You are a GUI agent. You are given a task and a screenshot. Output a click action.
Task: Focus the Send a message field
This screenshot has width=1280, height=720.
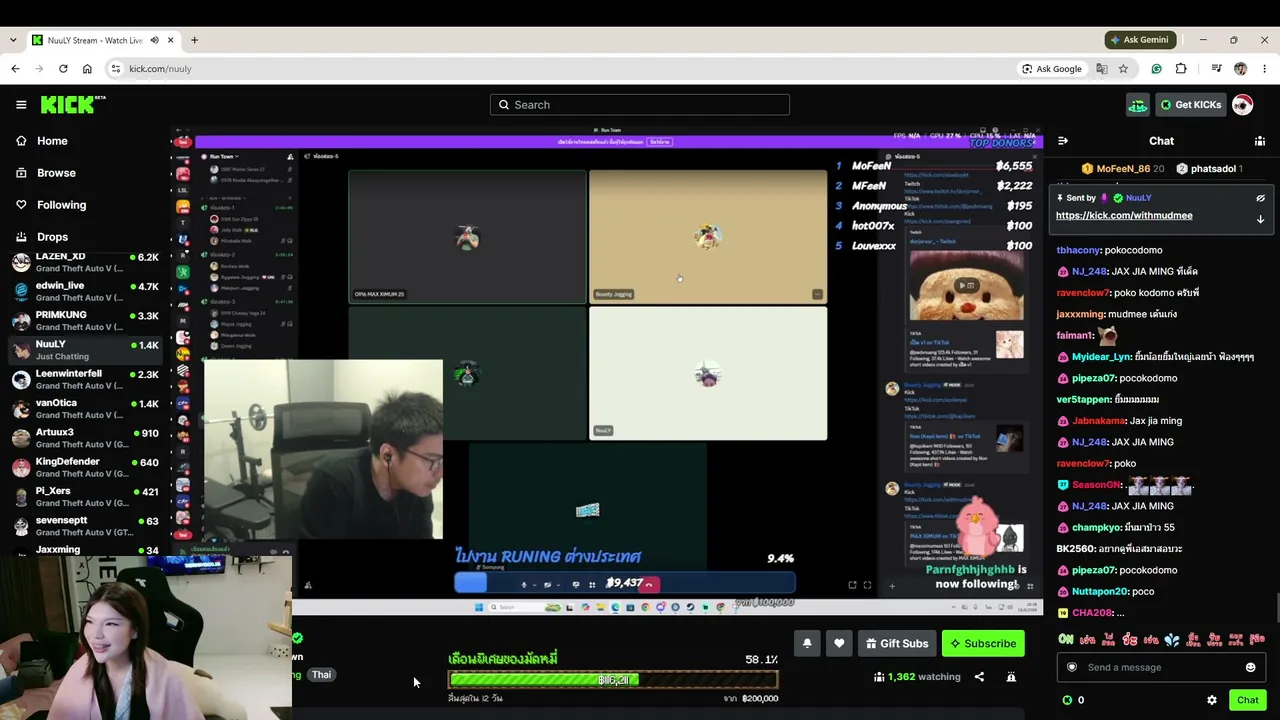pos(1161,667)
